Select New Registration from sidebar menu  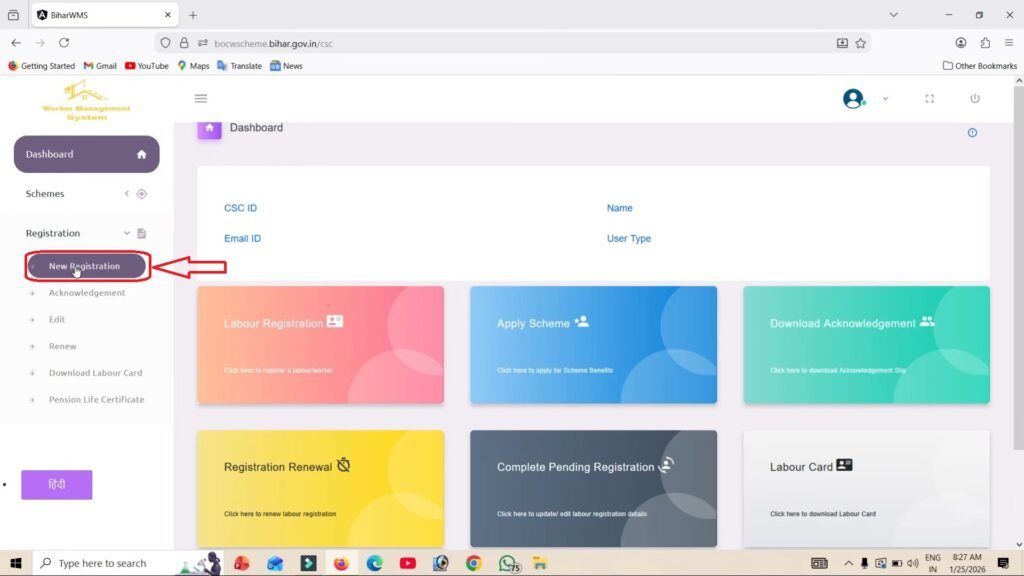(86, 266)
